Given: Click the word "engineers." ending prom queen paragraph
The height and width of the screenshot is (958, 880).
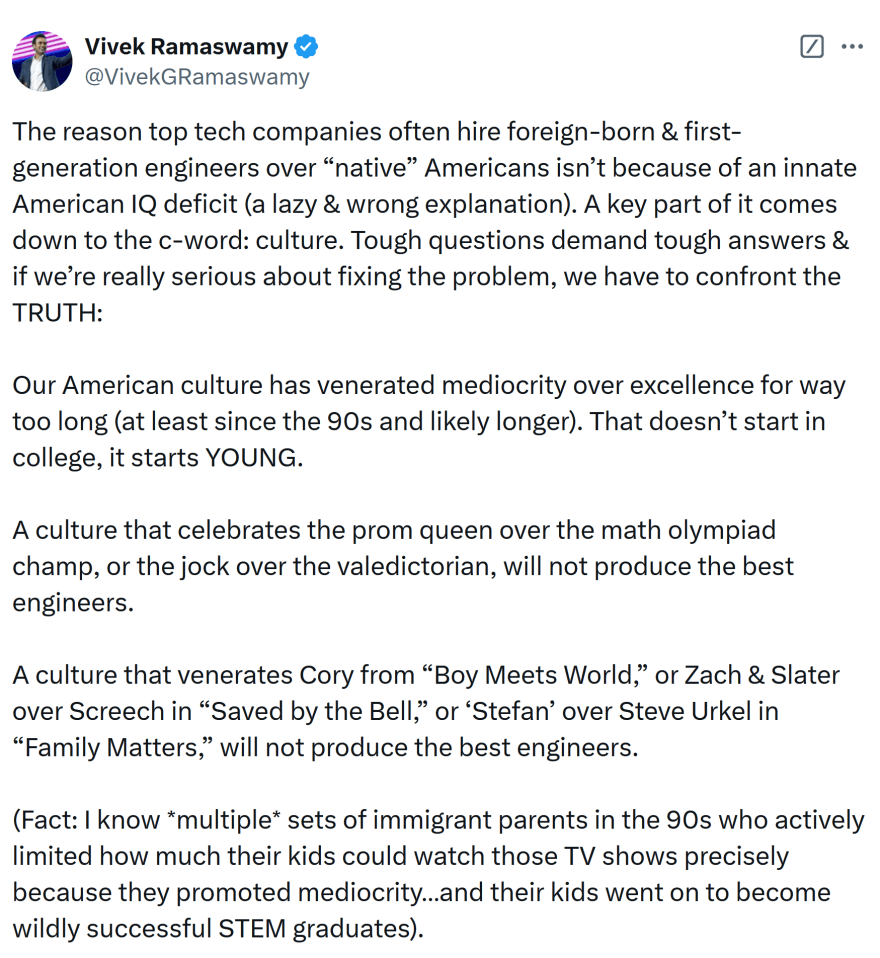Looking at the screenshot, I should click(73, 603).
